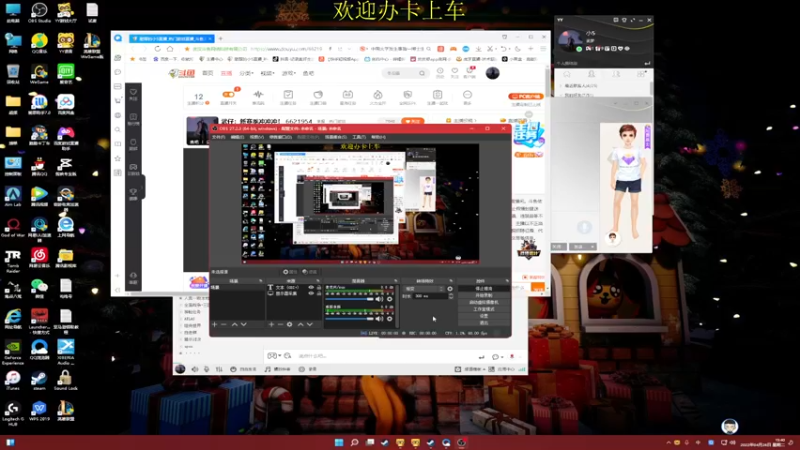Image resolution: width=800 pixels, height=450 pixels.
Task: Open taskbar search icon
Action: (x=354, y=442)
